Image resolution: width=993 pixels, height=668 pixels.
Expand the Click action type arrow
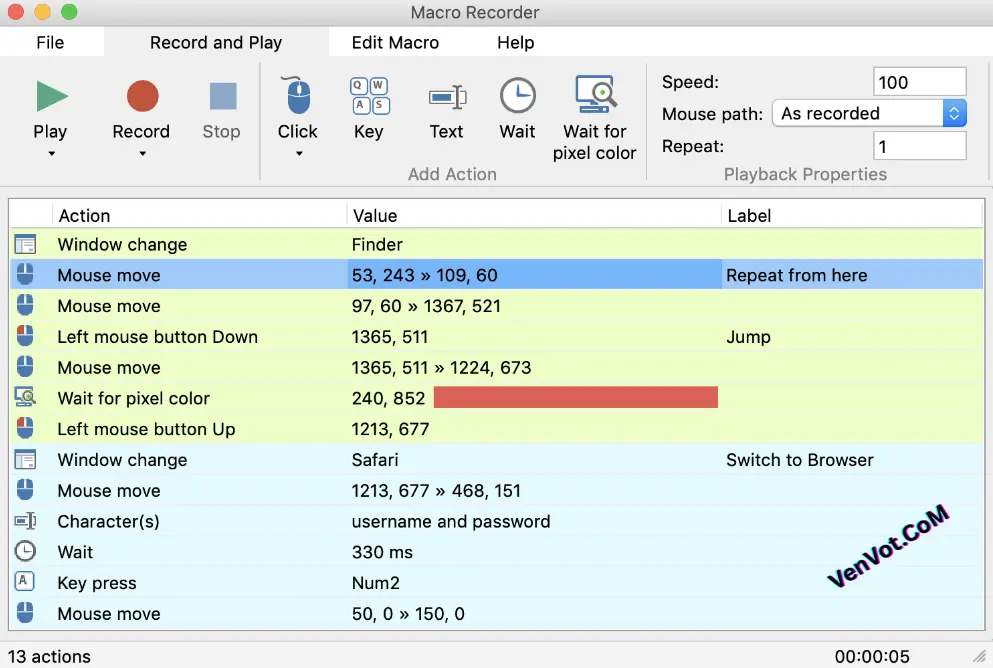[x=299, y=153]
